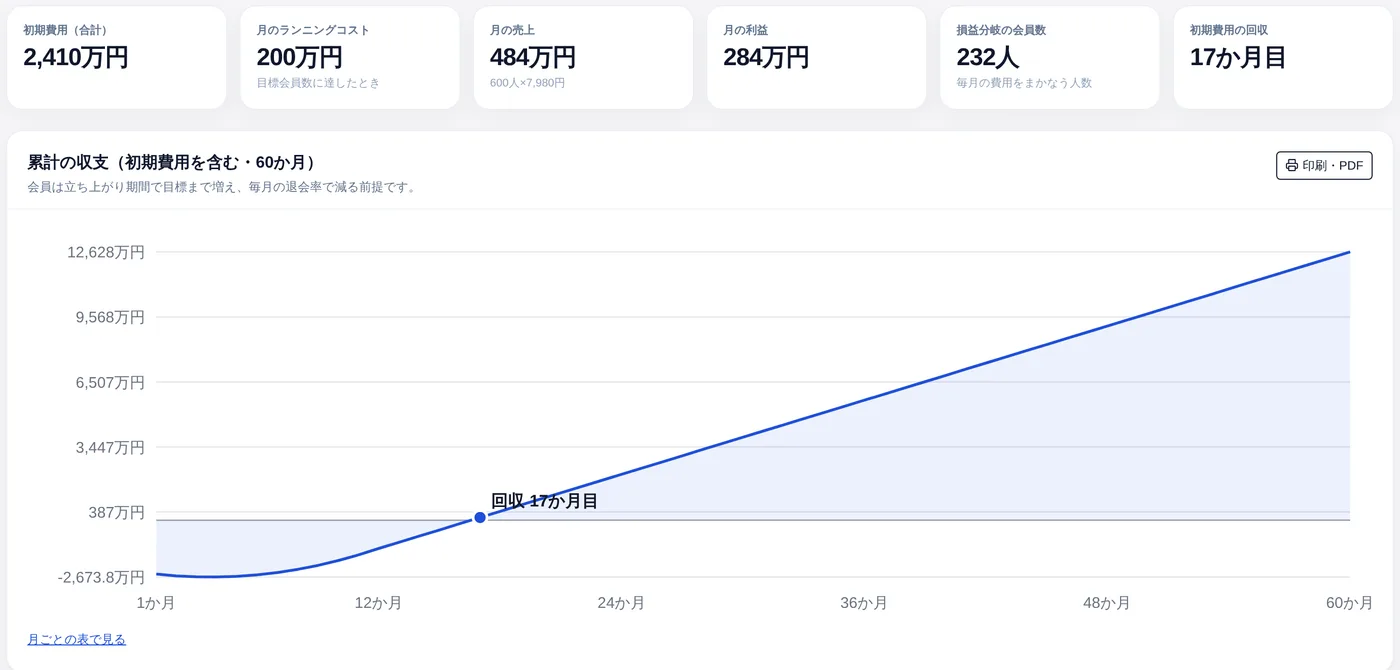The height and width of the screenshot is (670, 1400).
Task: Click the 印刷・PDF button
Action: click(x=1324, y=165)
